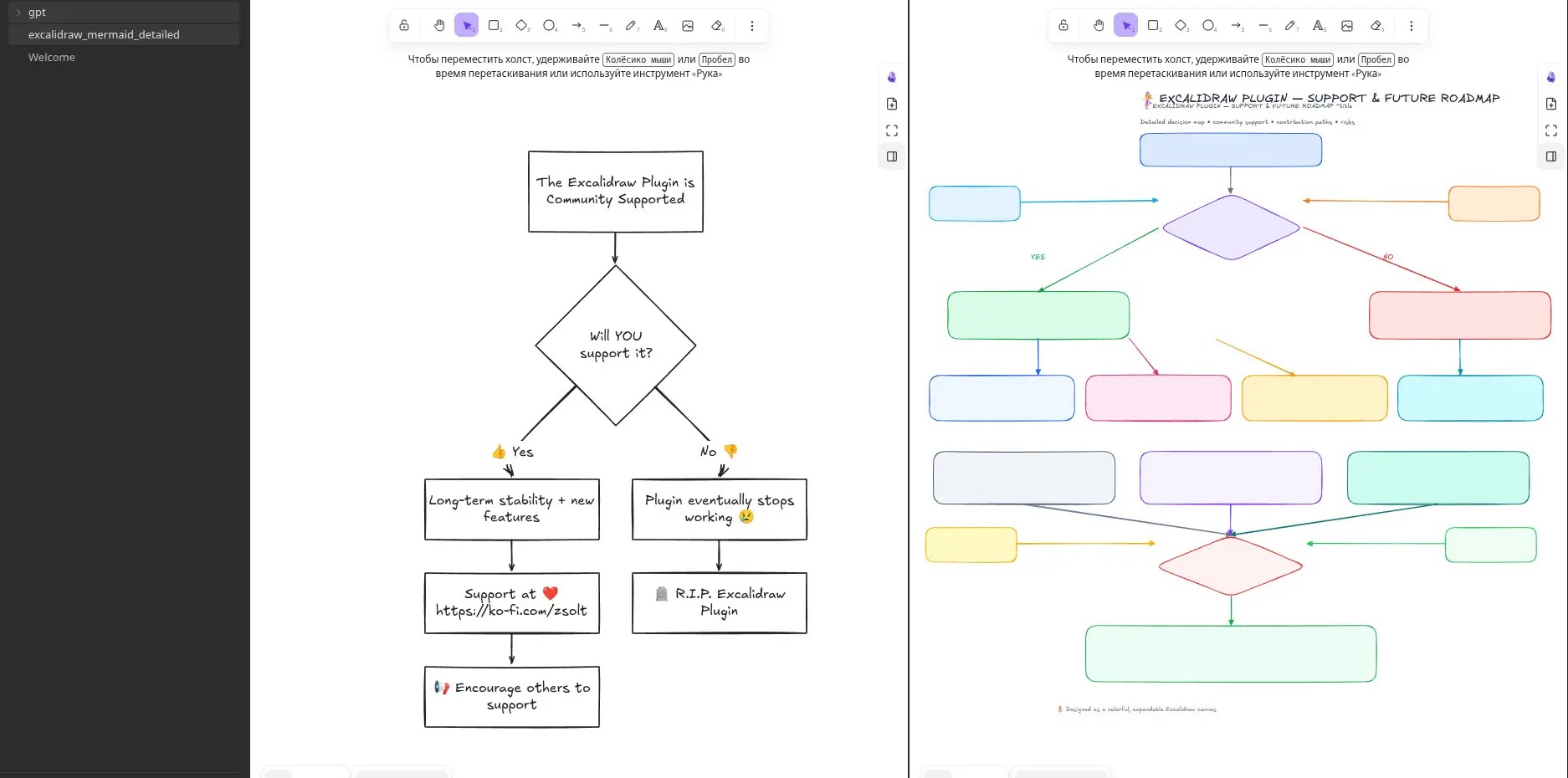Select the lavender diamond in the roadmap
Screen dimensions: 1568x778
[1231, 227]
